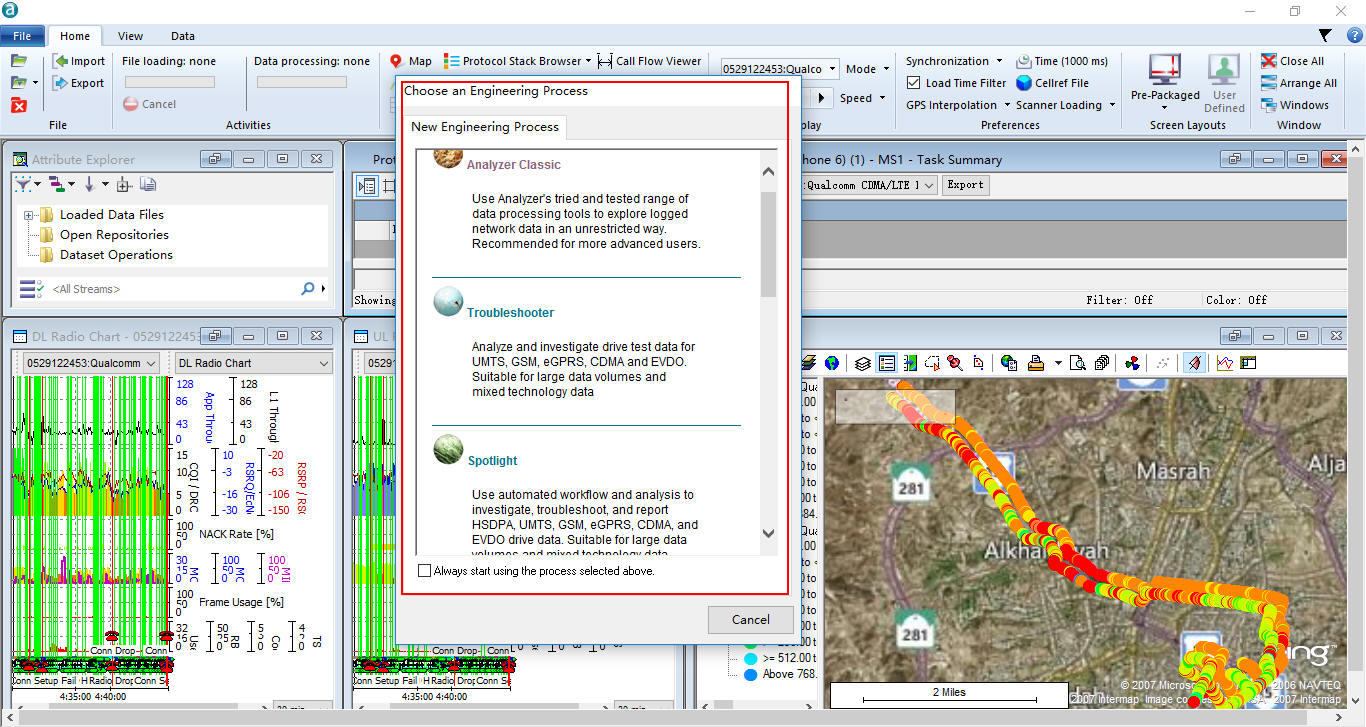Click the Close All windows icon

click(x=1269, y=61)
